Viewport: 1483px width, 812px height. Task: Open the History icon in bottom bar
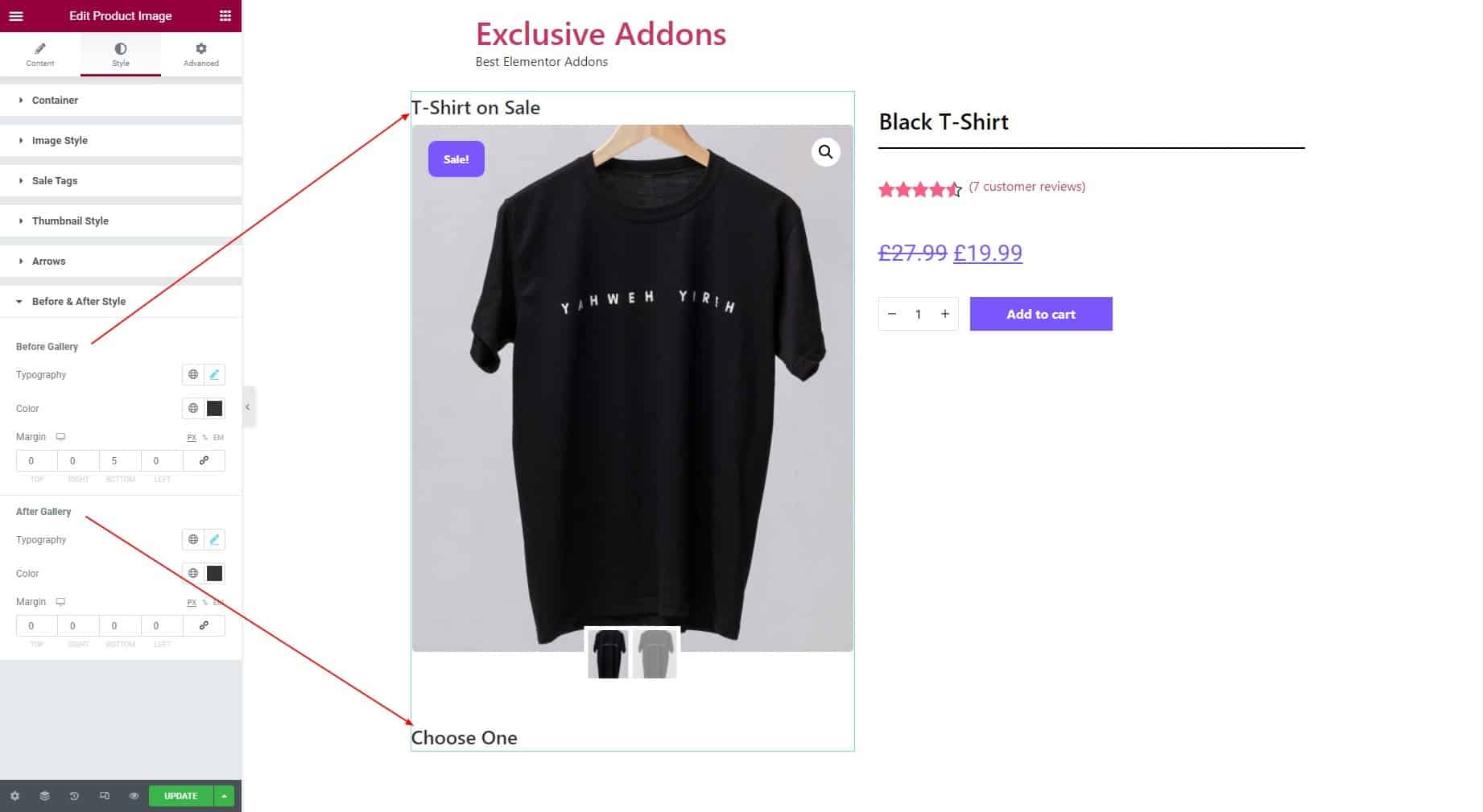74,796
